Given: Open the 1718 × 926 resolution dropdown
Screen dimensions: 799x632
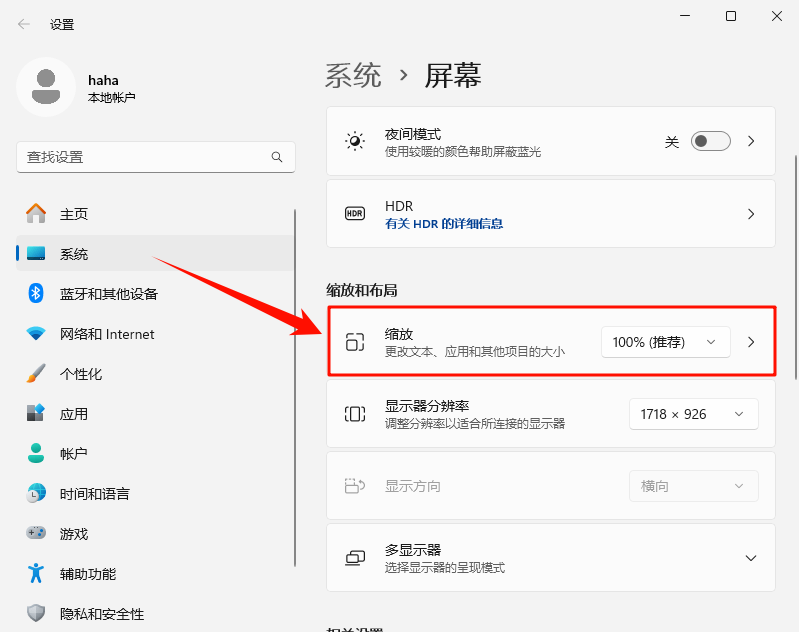Looking at the screenshot, I should click(x=694, y=414).
